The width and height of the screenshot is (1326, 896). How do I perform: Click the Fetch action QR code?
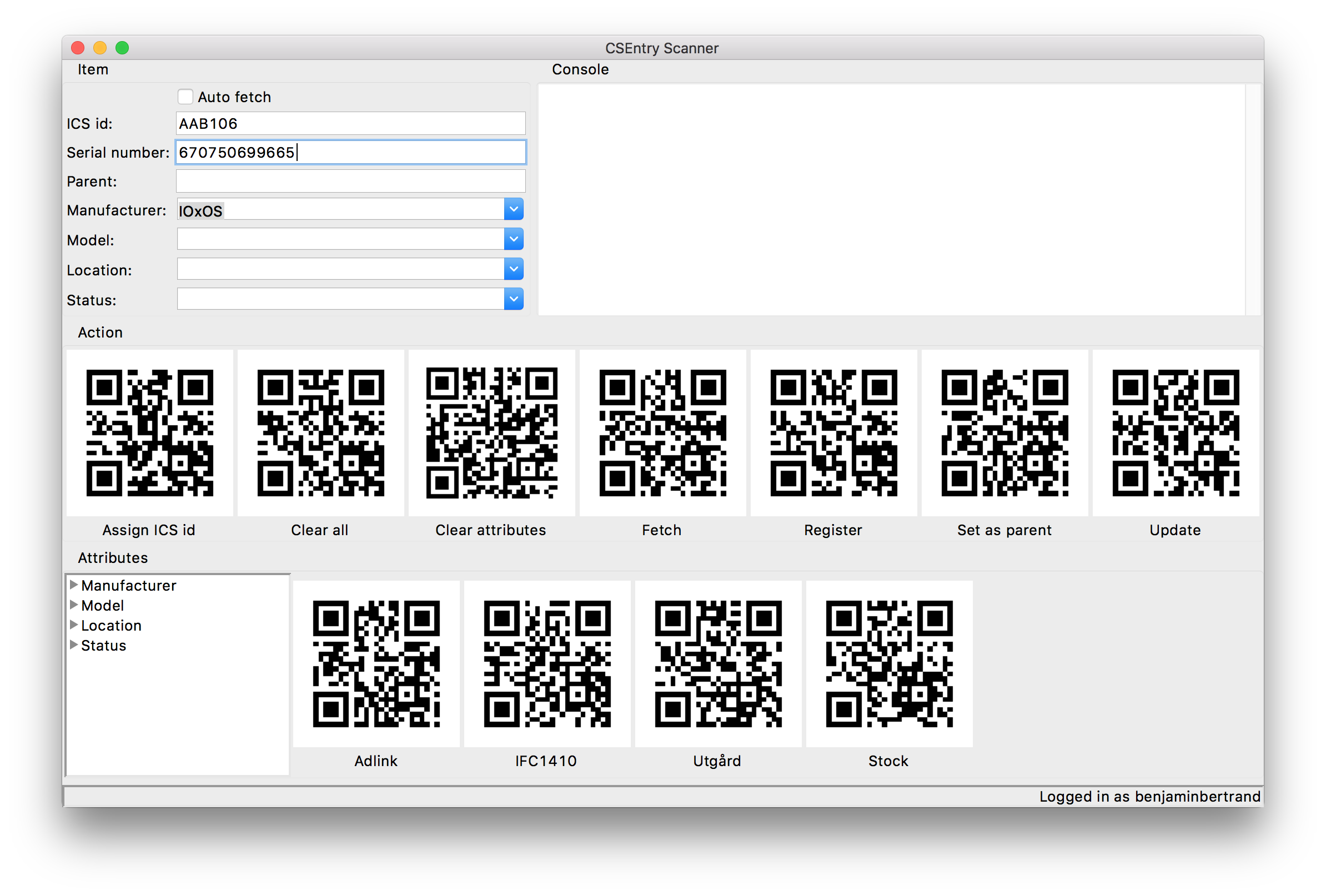click(662, 434)
